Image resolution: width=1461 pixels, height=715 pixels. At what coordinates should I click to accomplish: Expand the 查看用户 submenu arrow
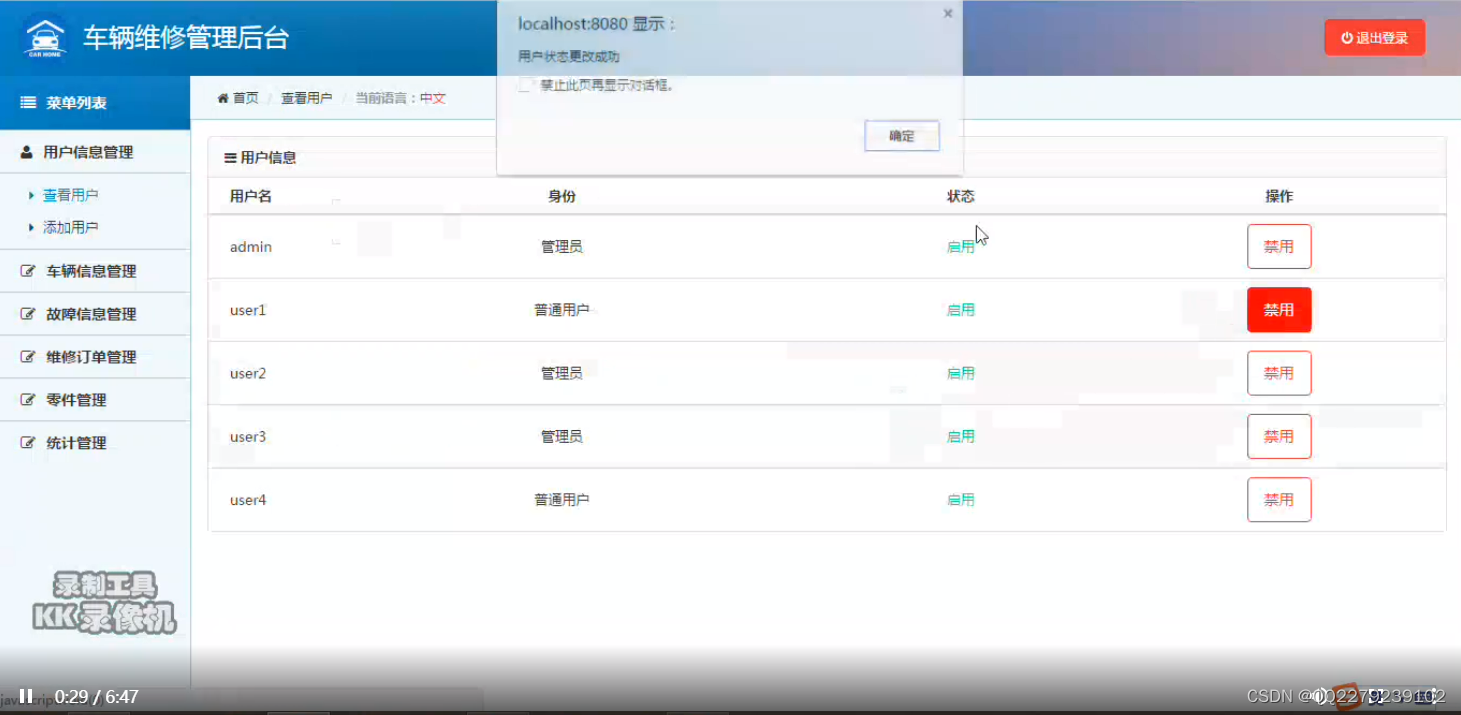(31, 194)
